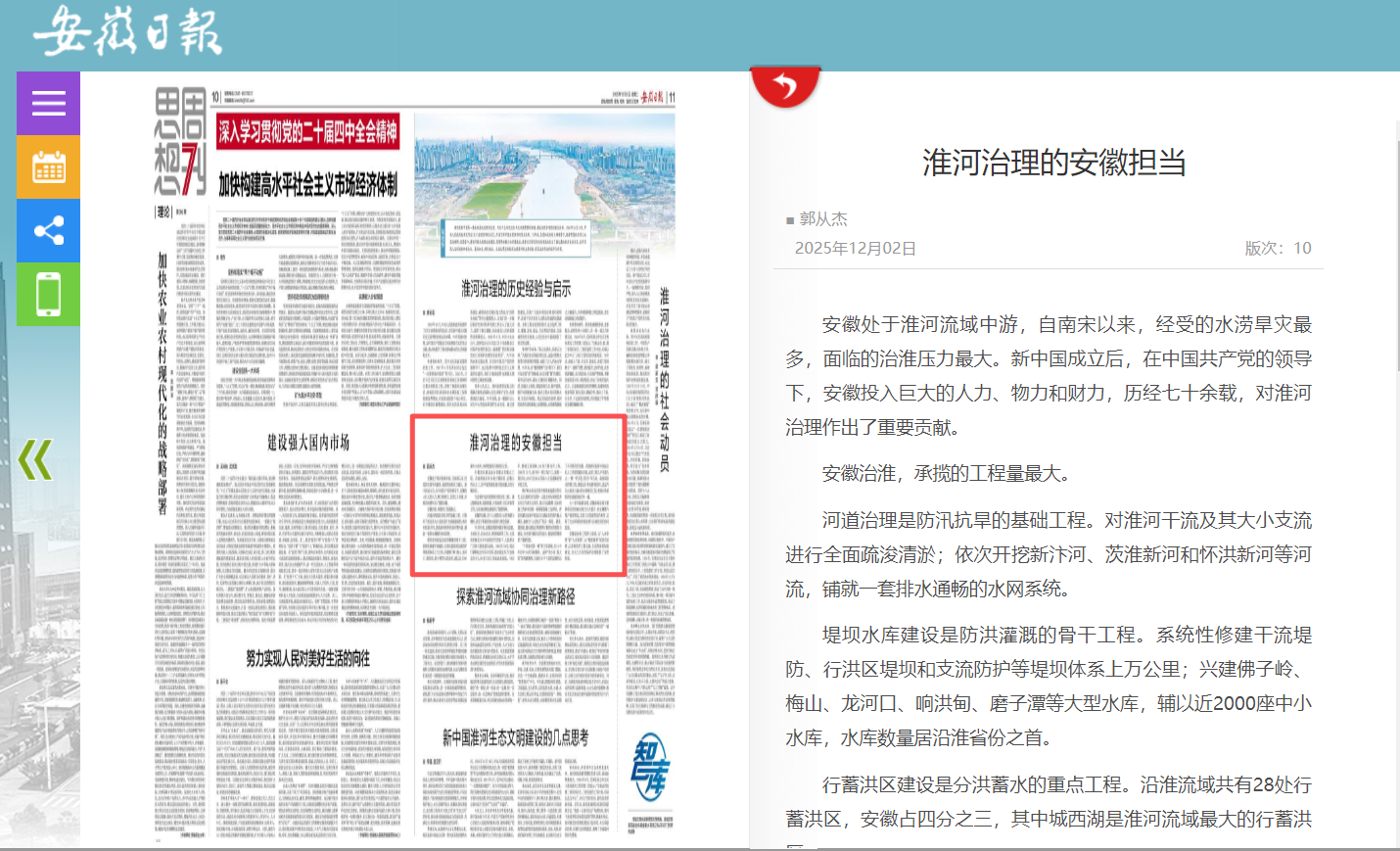
Task: Open vertical headline 淮河治理的社会动员
Action: pos(664,379)
